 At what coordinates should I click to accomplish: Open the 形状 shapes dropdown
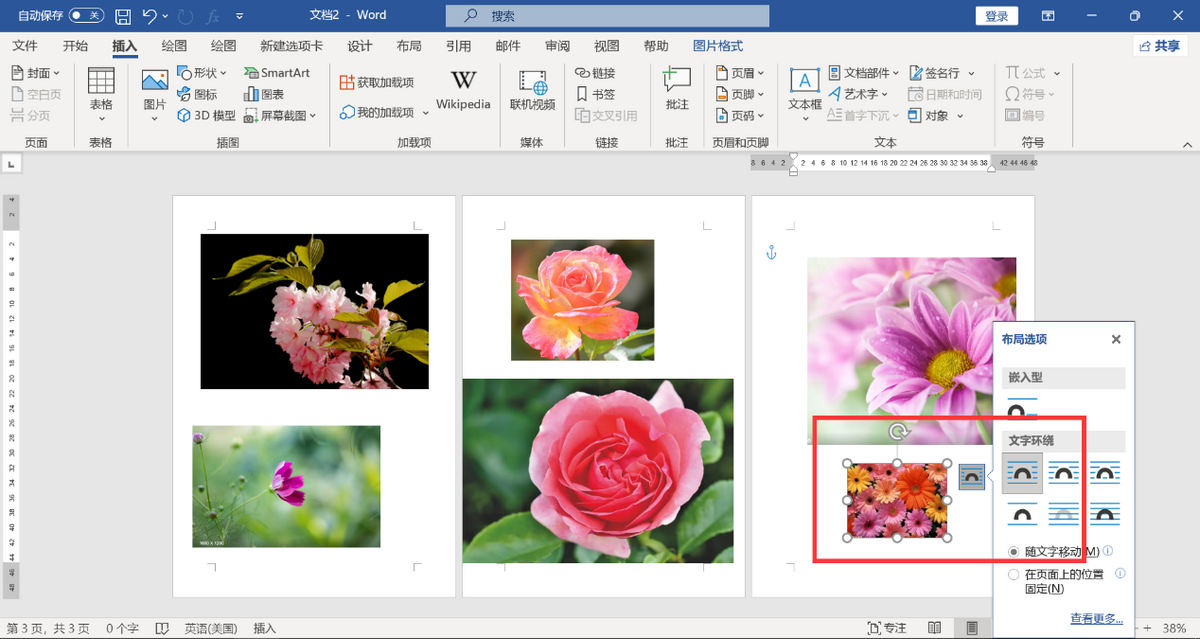pyautogui.click(x=203, y=73)
